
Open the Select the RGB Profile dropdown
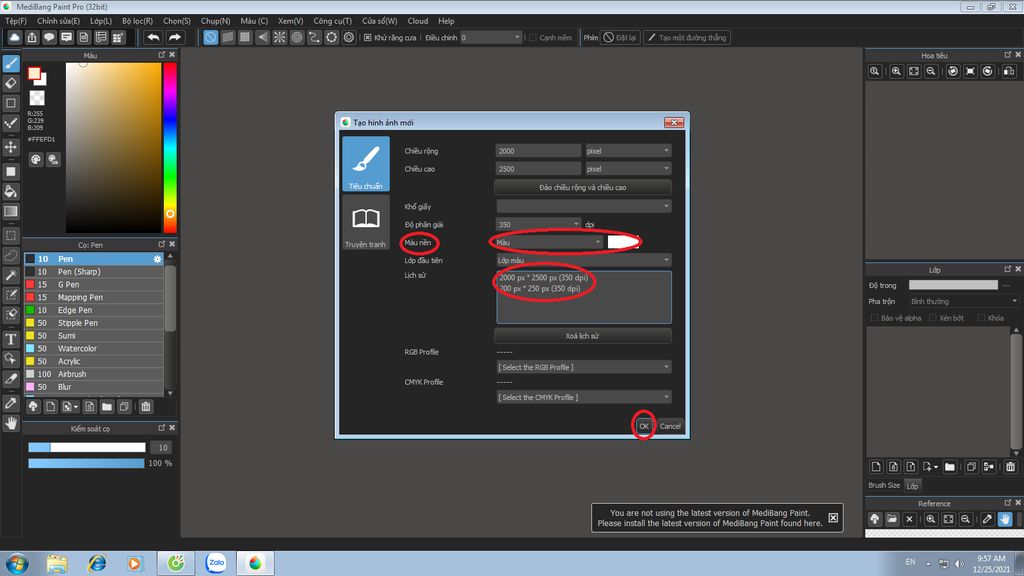pos(583,367)
